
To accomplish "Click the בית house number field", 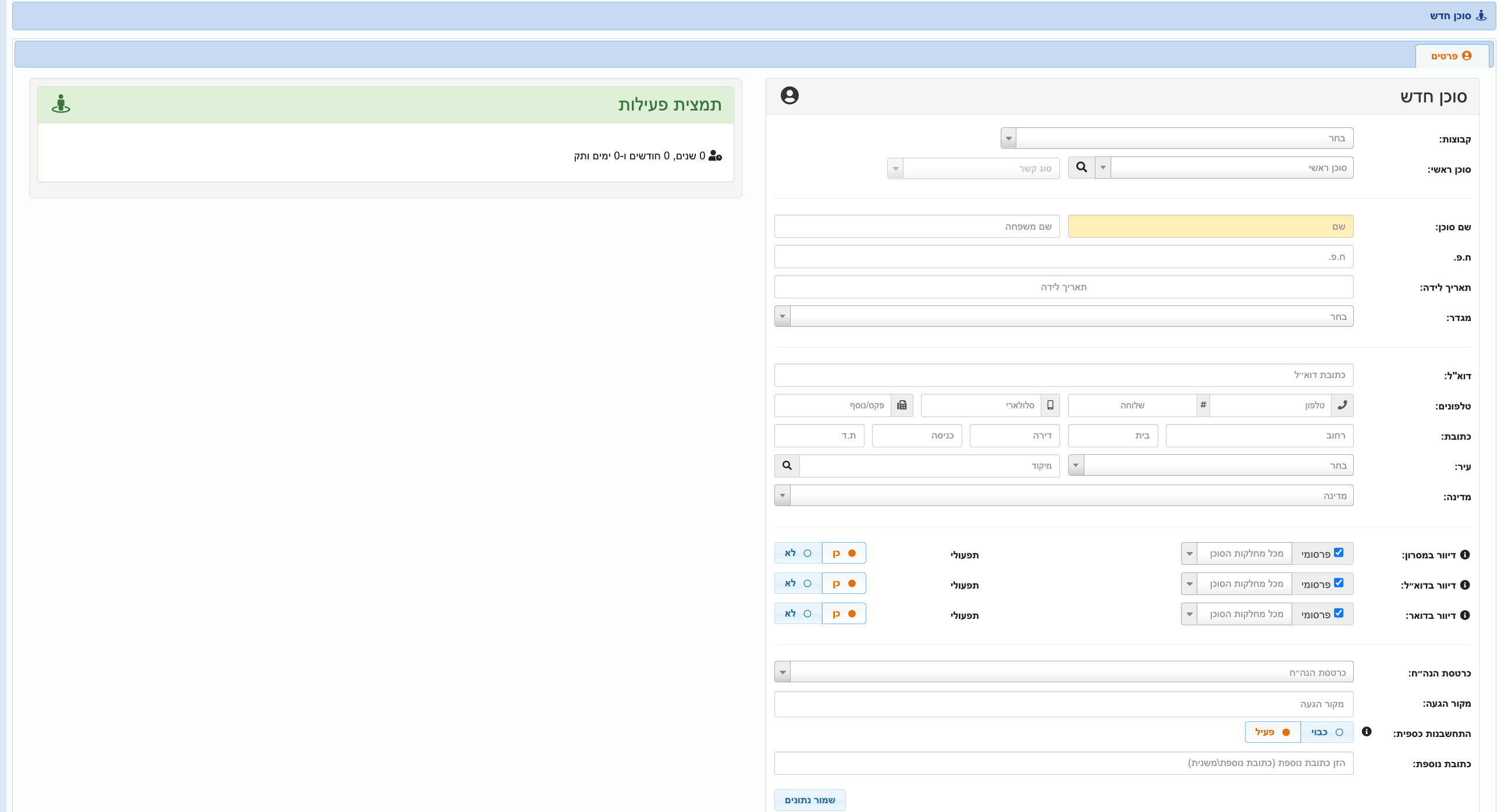I will (x=1113, y=436).
